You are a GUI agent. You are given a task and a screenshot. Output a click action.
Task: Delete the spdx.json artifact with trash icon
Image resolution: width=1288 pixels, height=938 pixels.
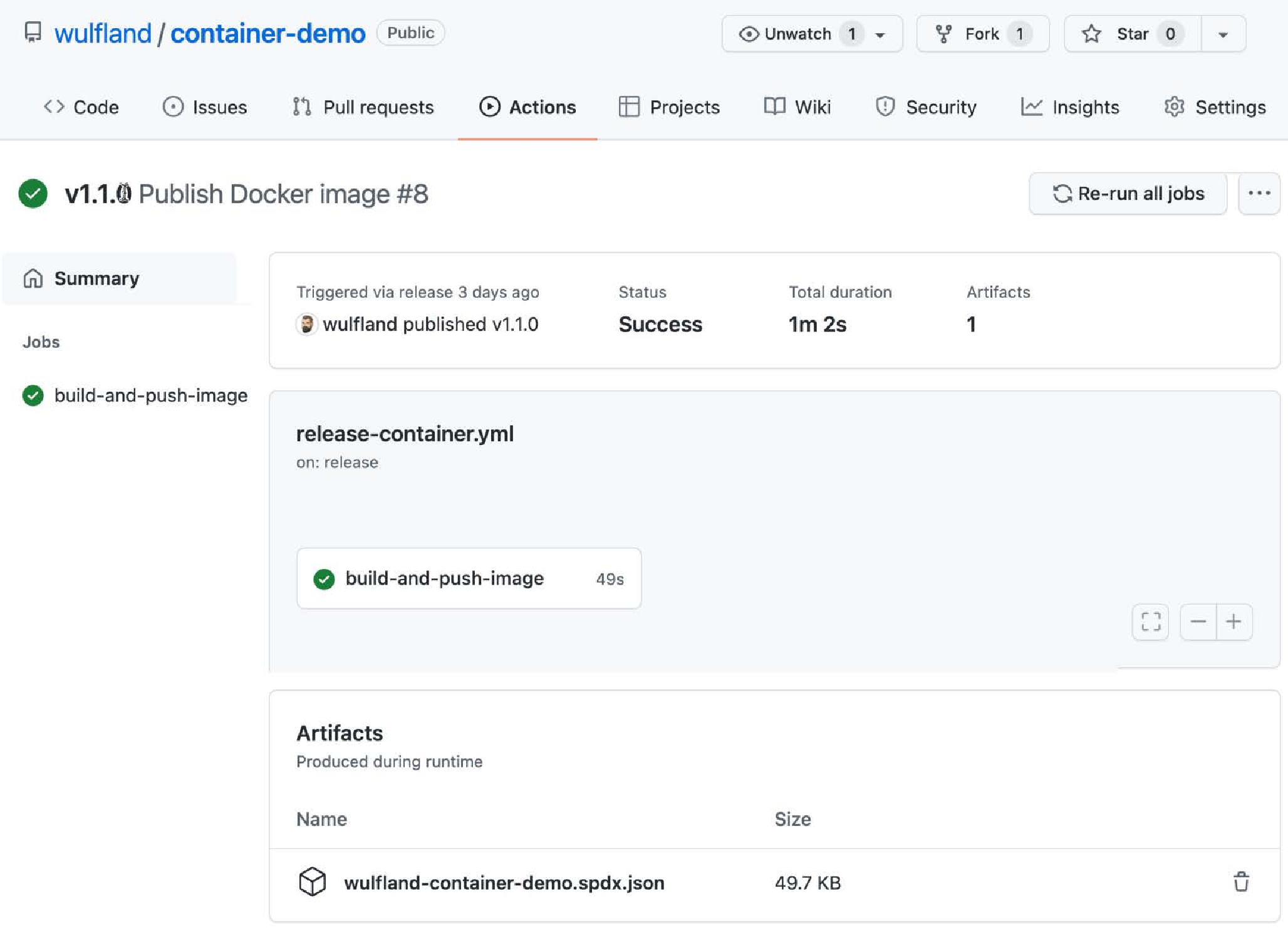click(x=1241, y=882)
